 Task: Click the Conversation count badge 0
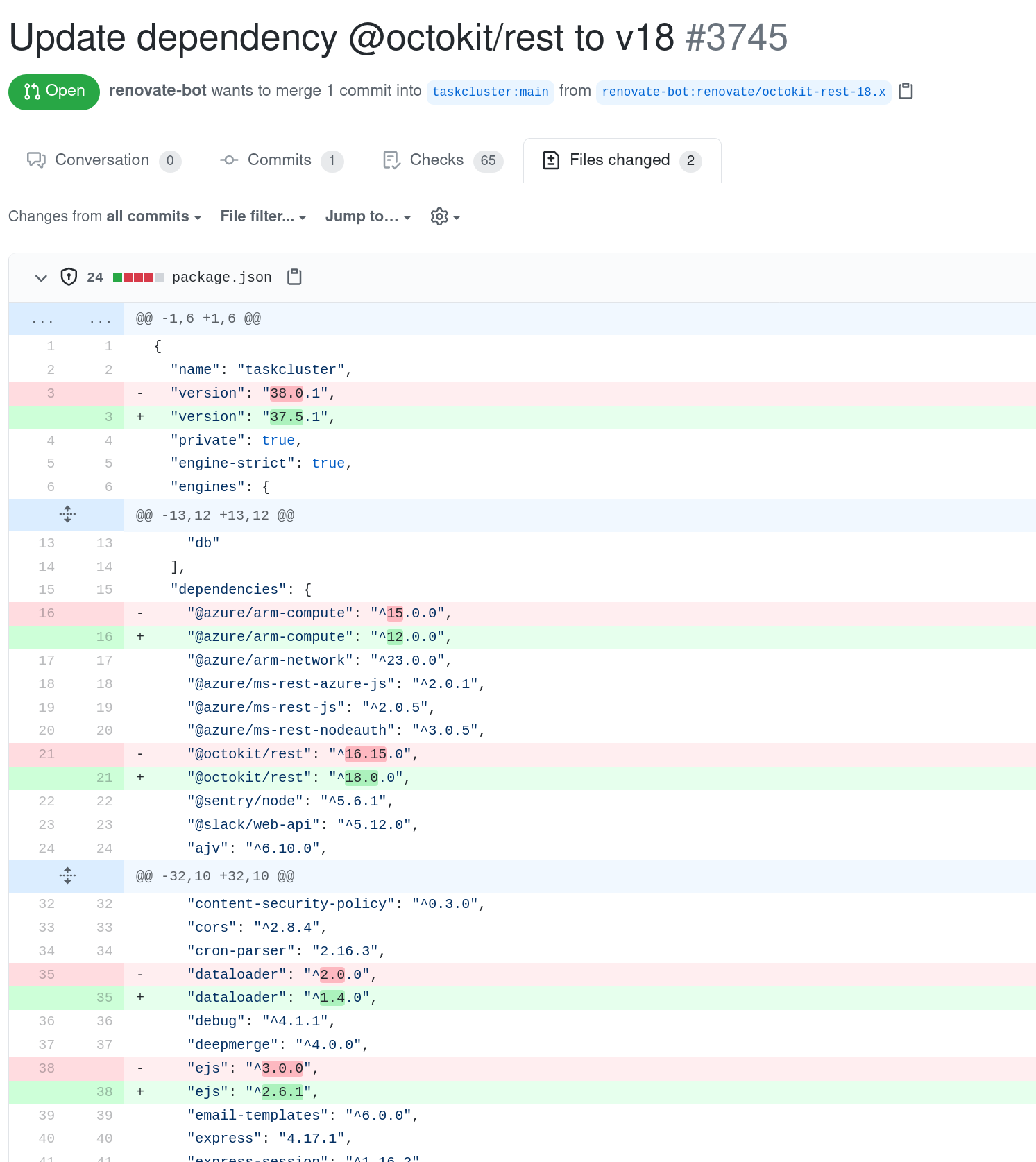coord(170,161)
